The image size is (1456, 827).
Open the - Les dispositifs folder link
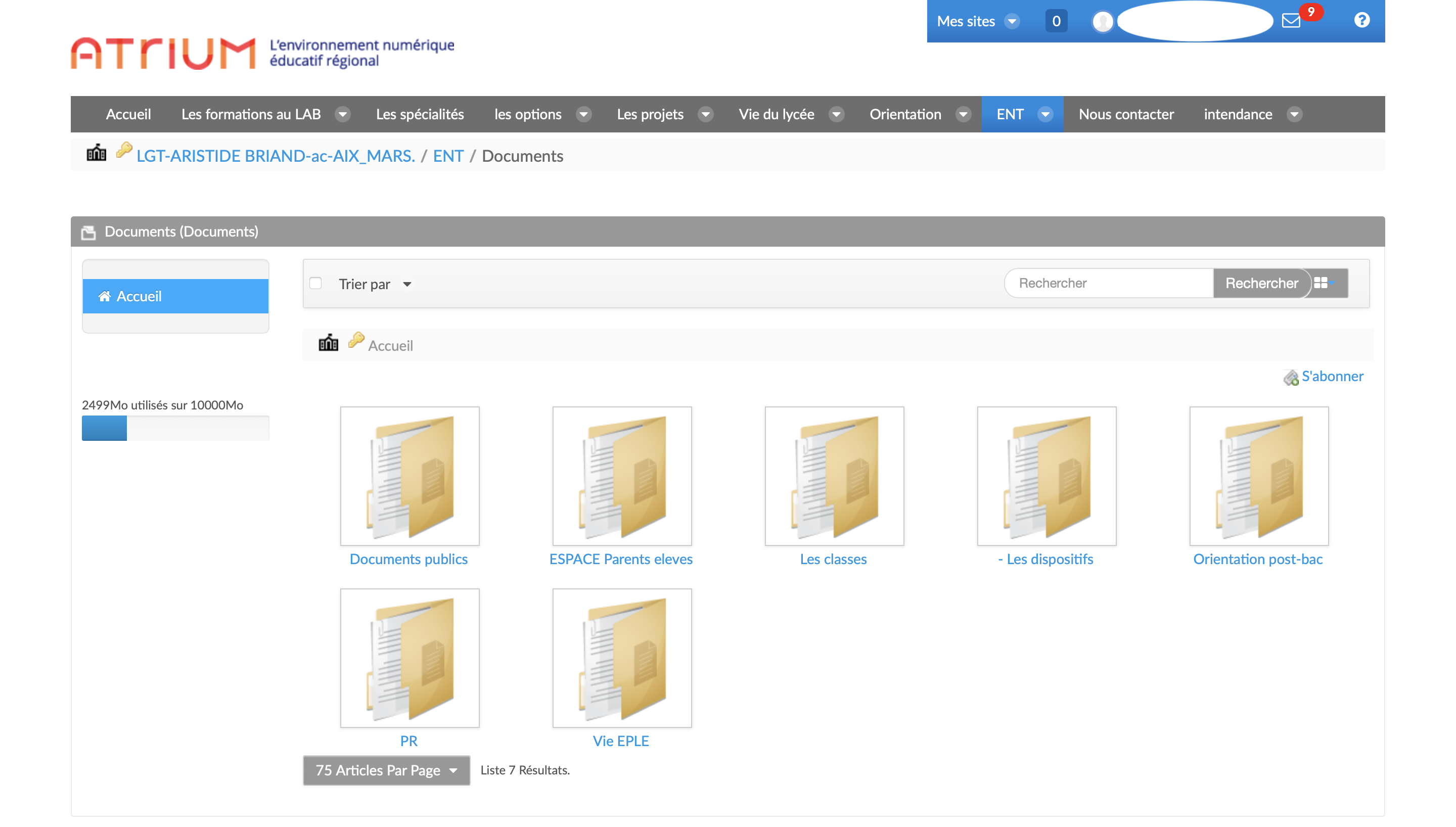click(1045, 559)
